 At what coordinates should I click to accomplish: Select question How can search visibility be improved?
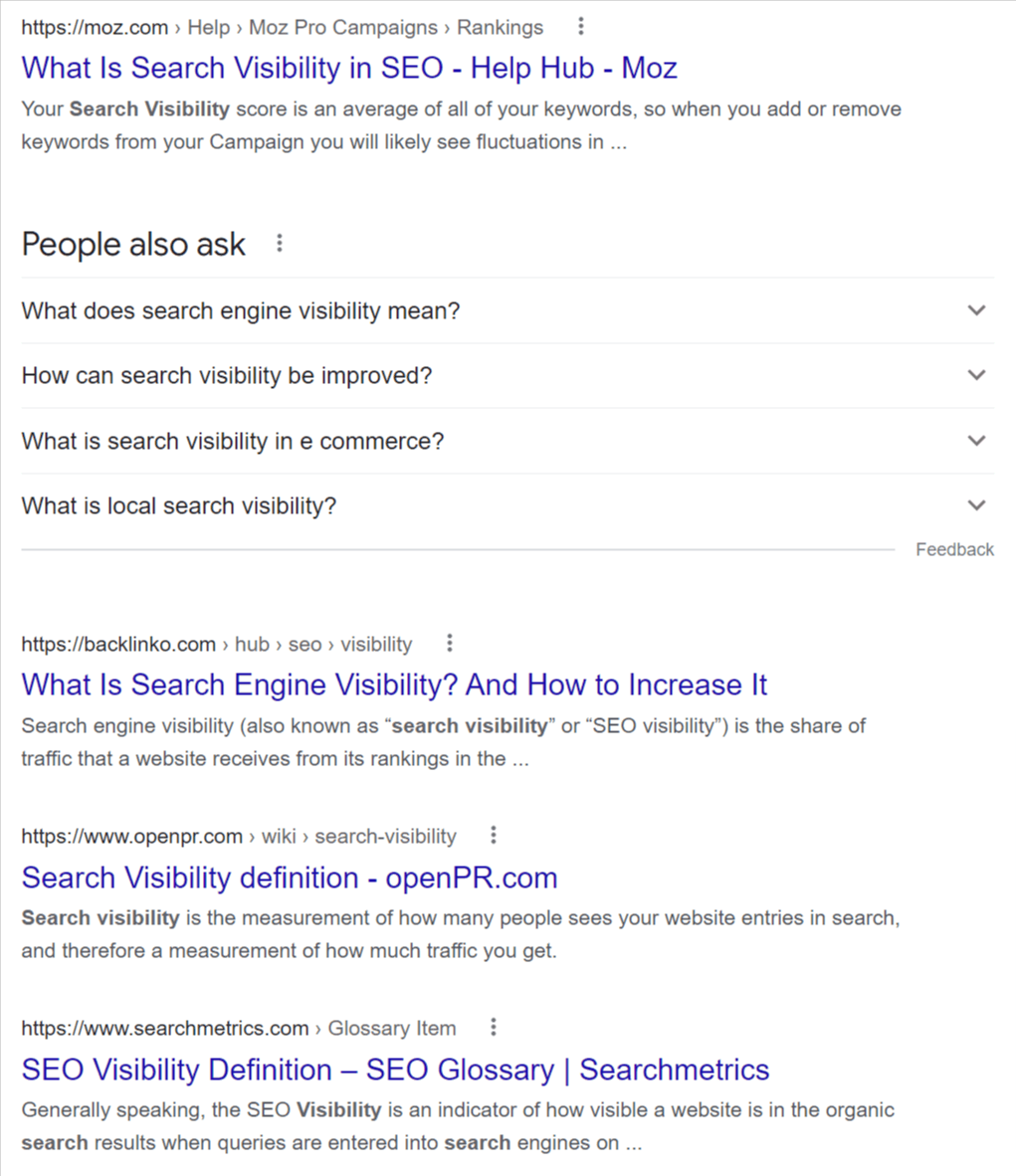point(227,376)
